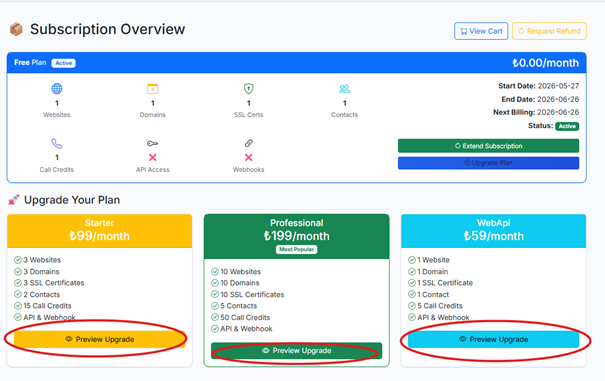
Task: Click the ₺0.00/month price text
Action: click(546, 63)
